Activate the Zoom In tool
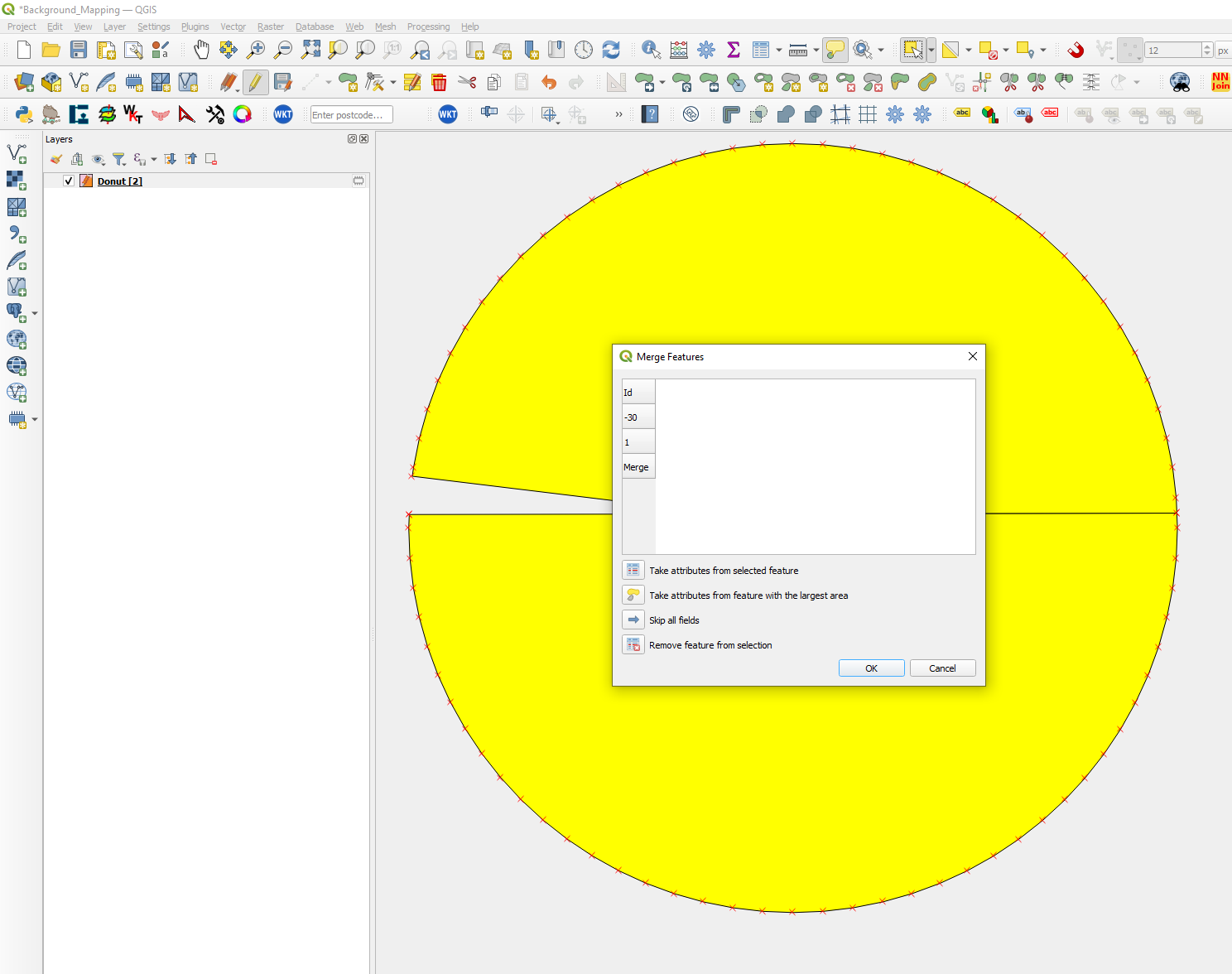 pyautogui.click(x=257, y=50)
